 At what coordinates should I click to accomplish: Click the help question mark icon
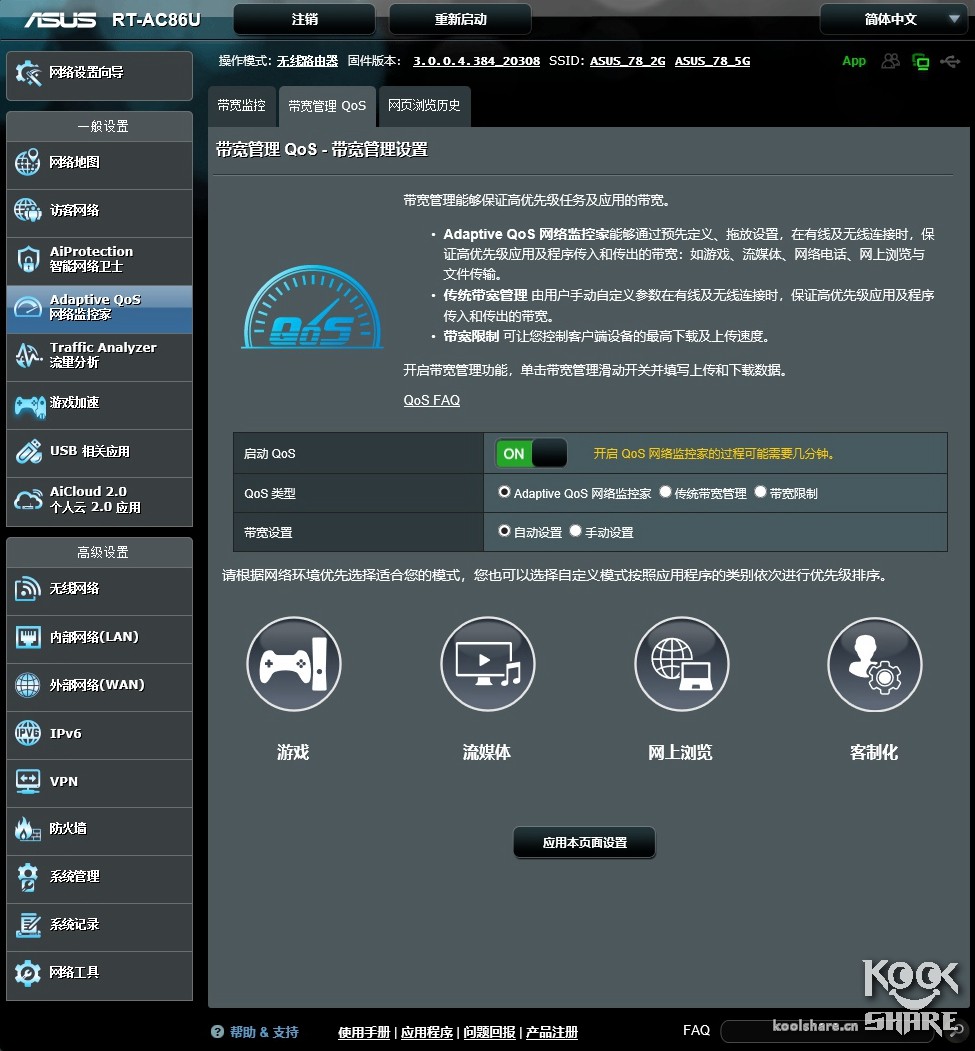point(217,1032)
